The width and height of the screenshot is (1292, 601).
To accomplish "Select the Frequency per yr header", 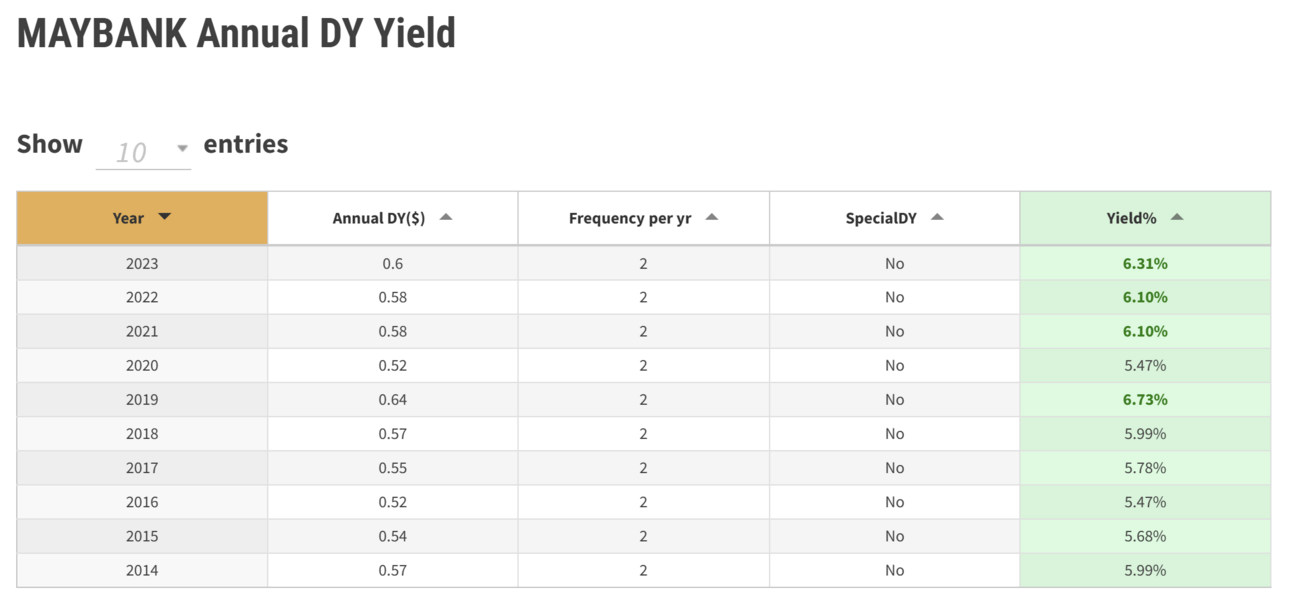I will [x=643, y=218].
